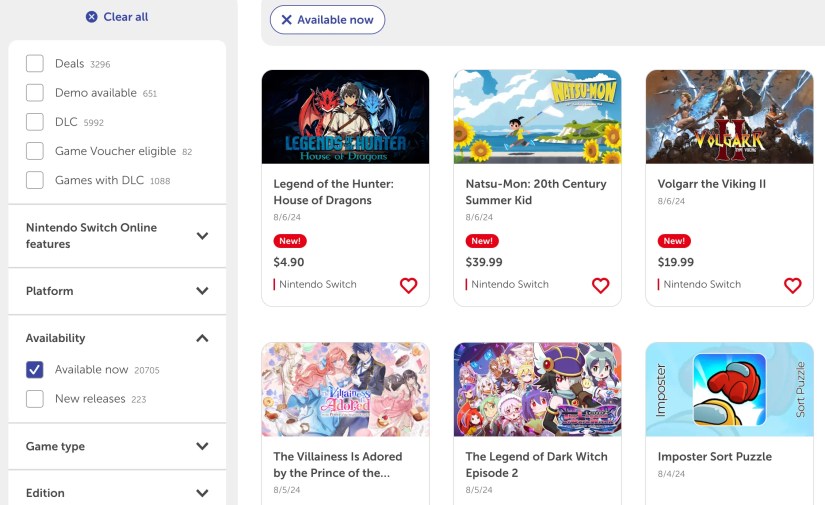Image resolution: width=825 pixels, height=505 pixels.
Task: Click Nintendo Switch label under $39.99
Action: [509, 284]
